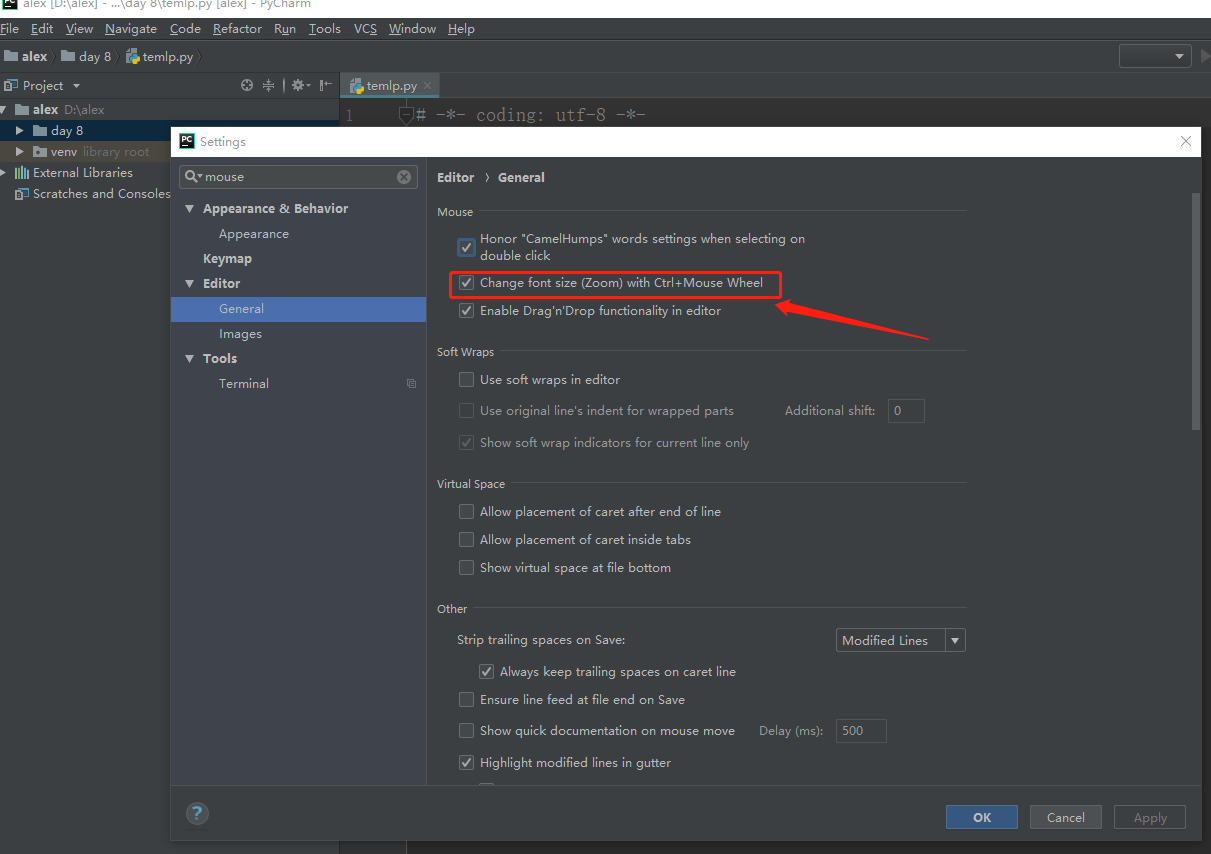Image resolution: width=1211 pixels, height=854 pixels.
Task: Click the PyCharm logo in Settings title
Action: tap(187, 142)
